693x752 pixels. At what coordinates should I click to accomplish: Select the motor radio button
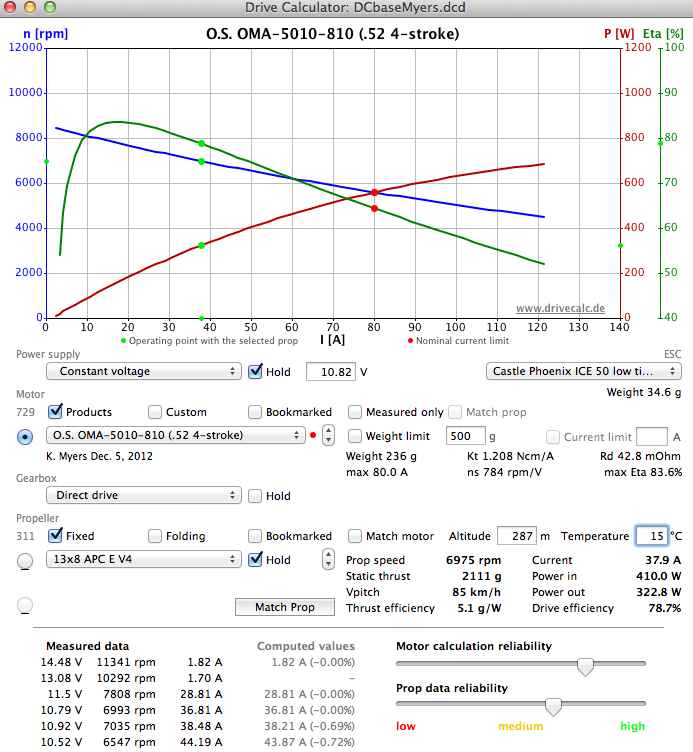point(25,437)
